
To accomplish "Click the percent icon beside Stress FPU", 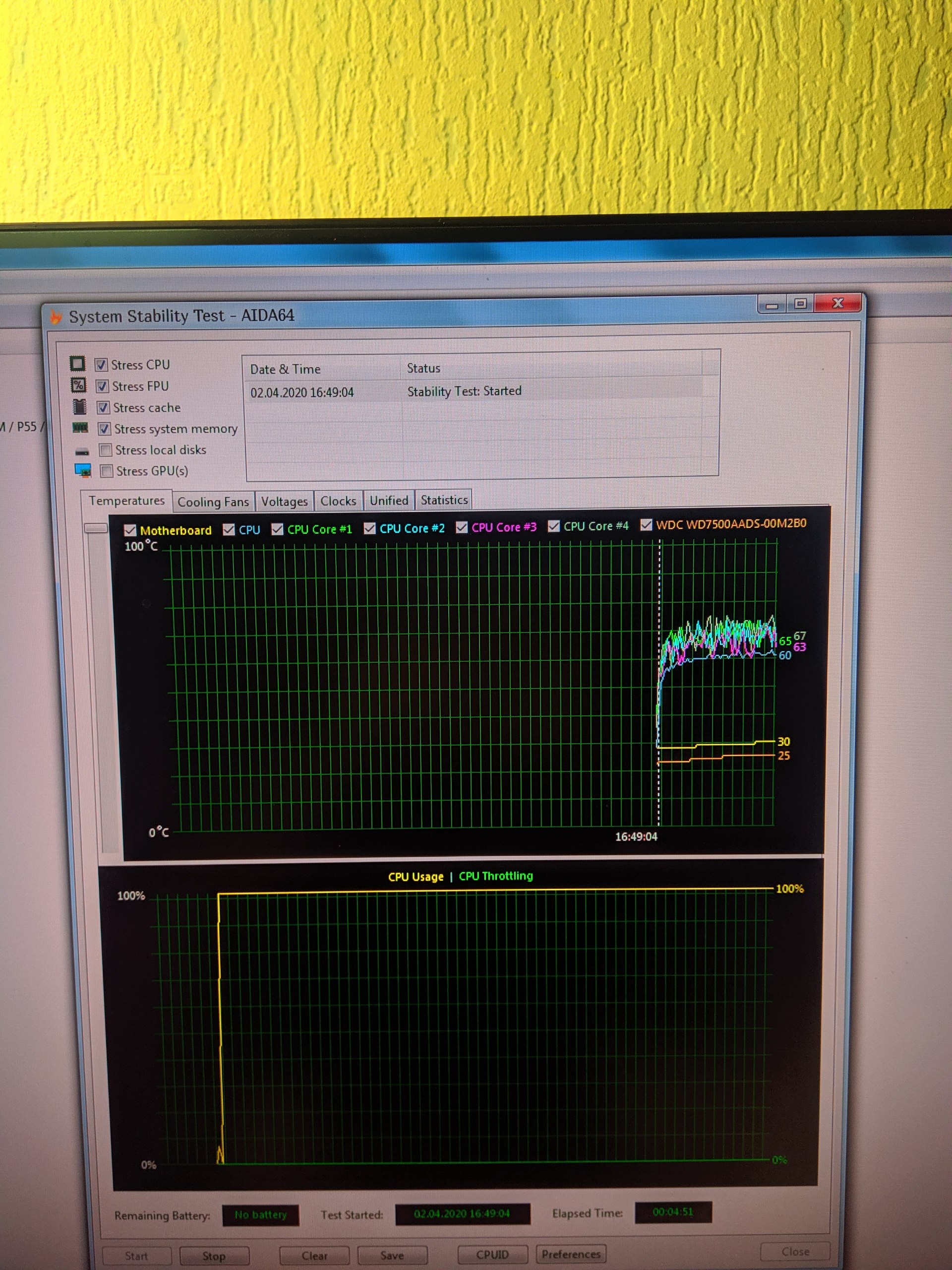I will pos(78,384).
